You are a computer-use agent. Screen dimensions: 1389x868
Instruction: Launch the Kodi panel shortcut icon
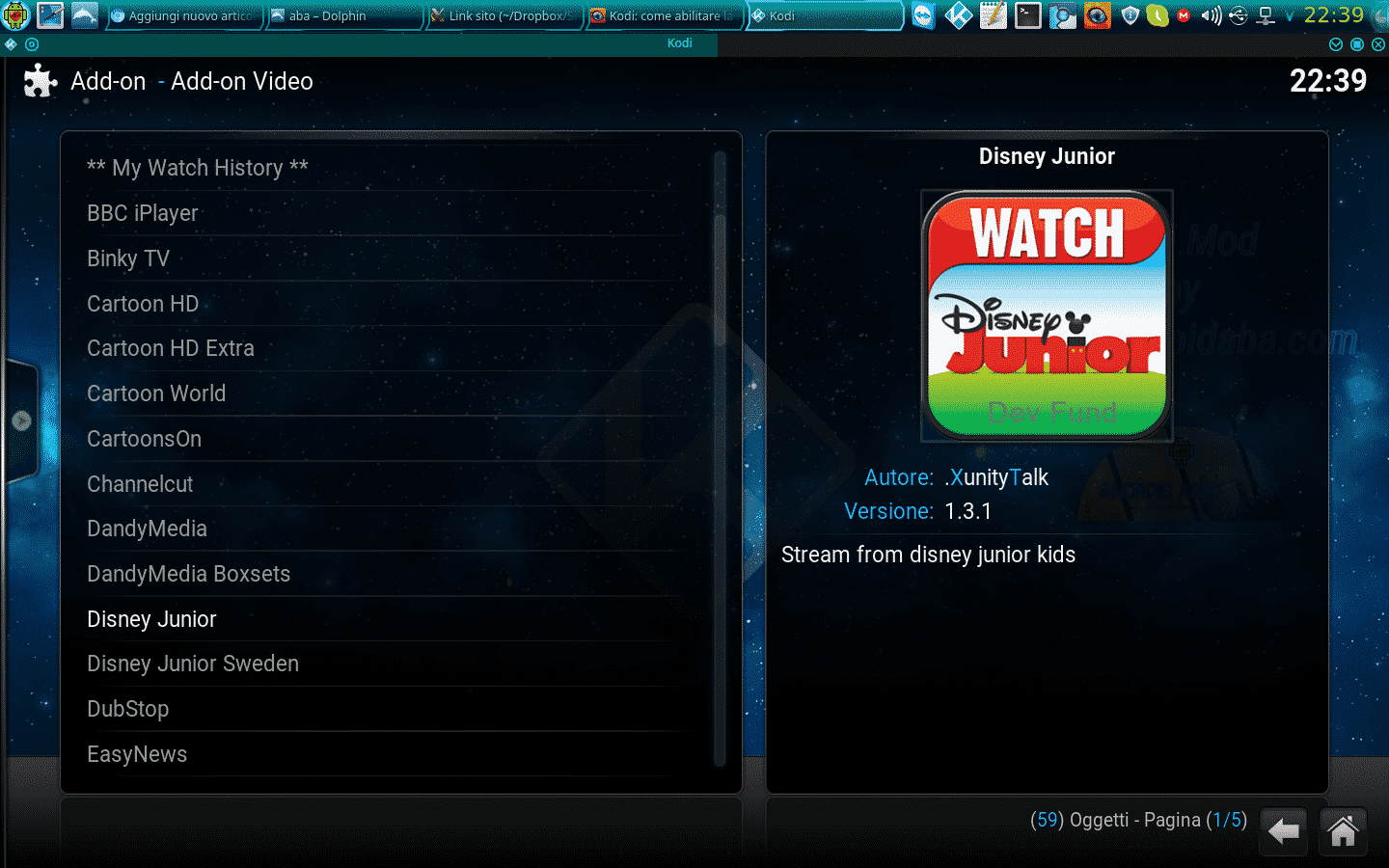click(958, 15)
